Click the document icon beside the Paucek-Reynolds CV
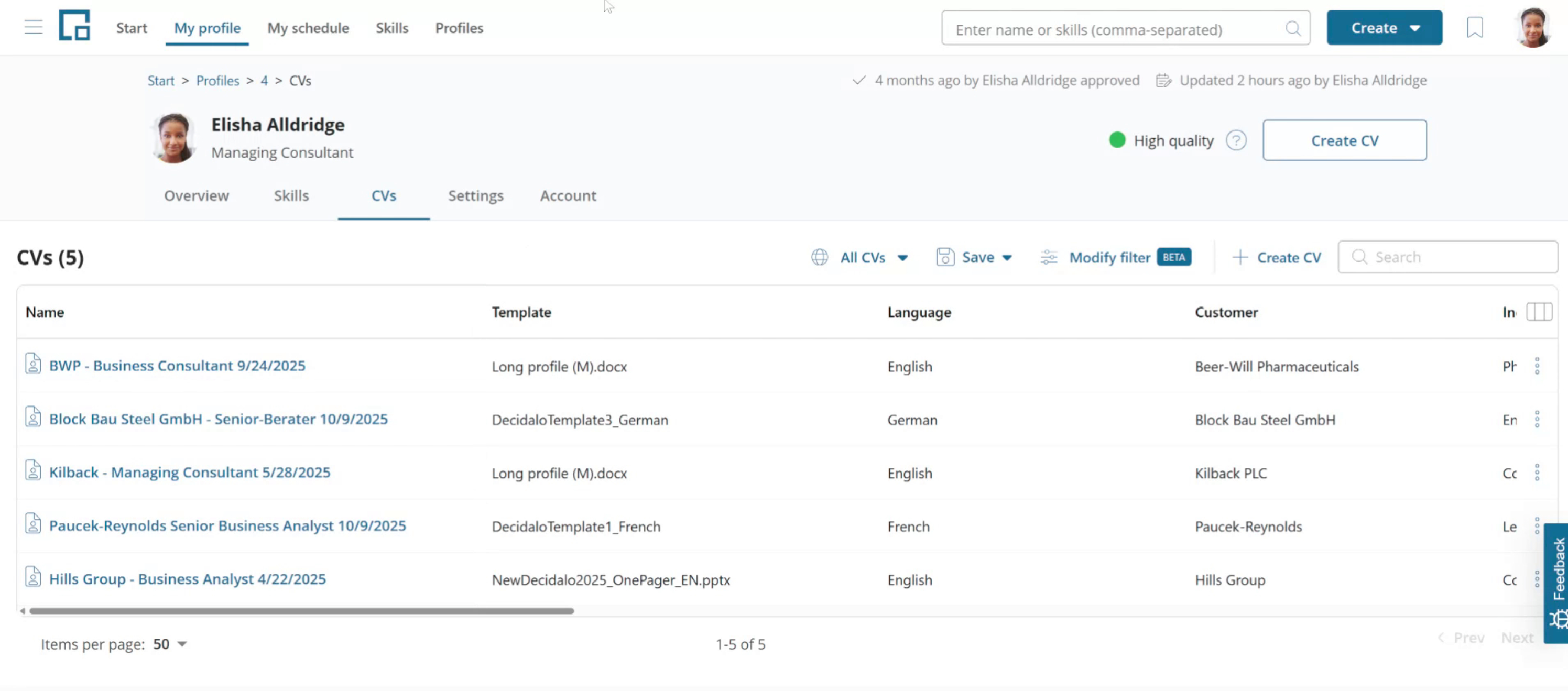The image size is (1568, 691). pos(34,524)
